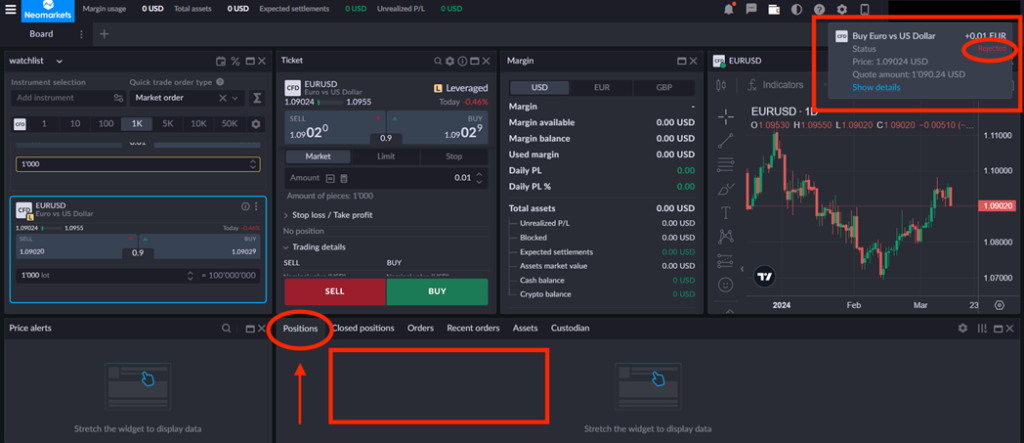1024x443 pixels.
Task: Switch to the Closed positions tab
Action: pyautogui.click(x=363, y=328)
